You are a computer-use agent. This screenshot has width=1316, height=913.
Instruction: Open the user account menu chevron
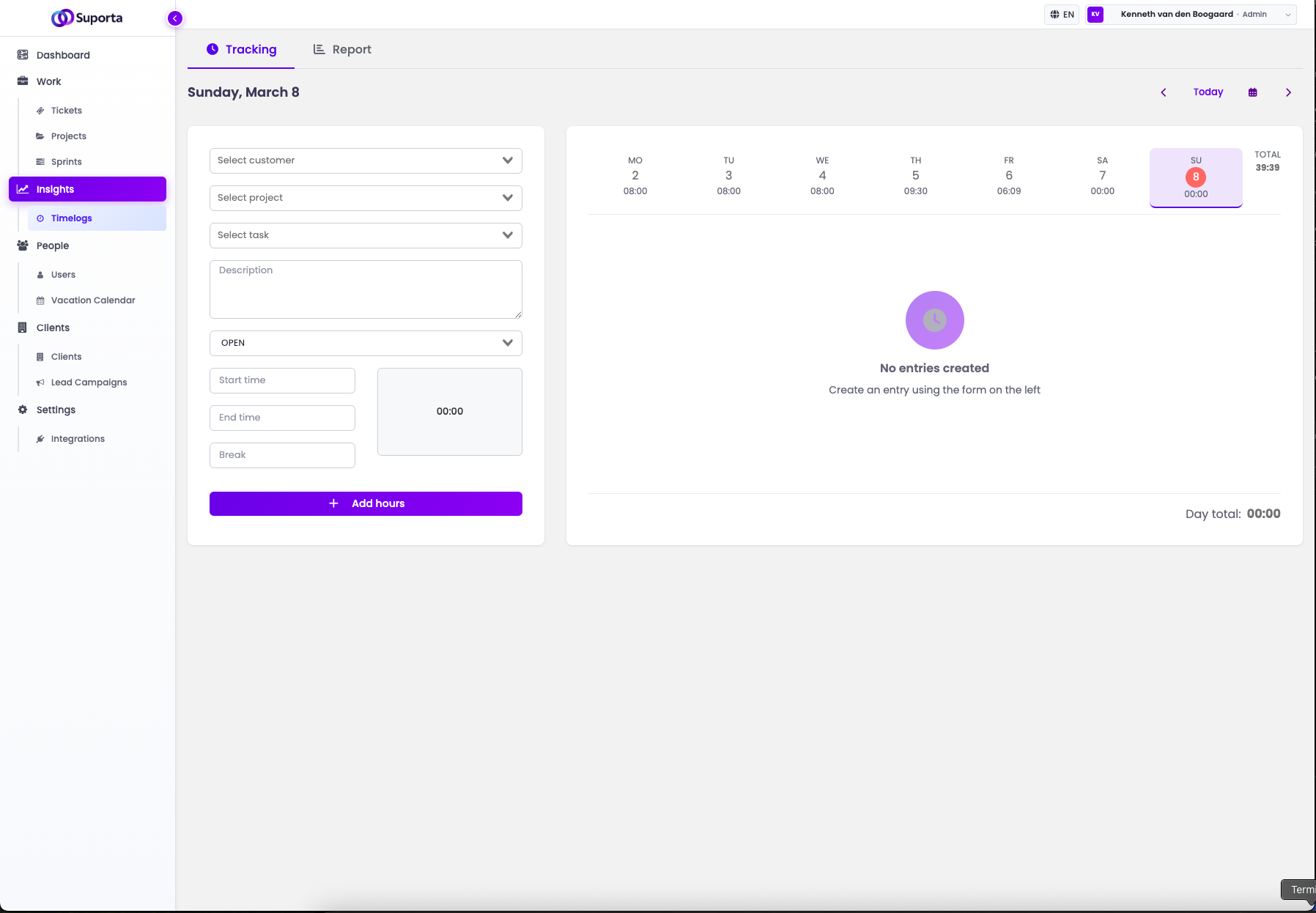pyautogui.click(x=1287, y=15)
